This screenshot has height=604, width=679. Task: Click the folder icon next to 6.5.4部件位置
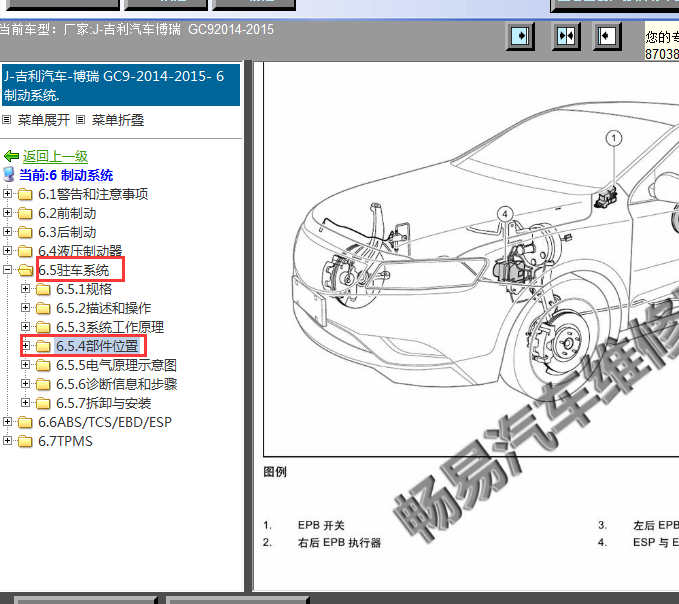(43, 346)
